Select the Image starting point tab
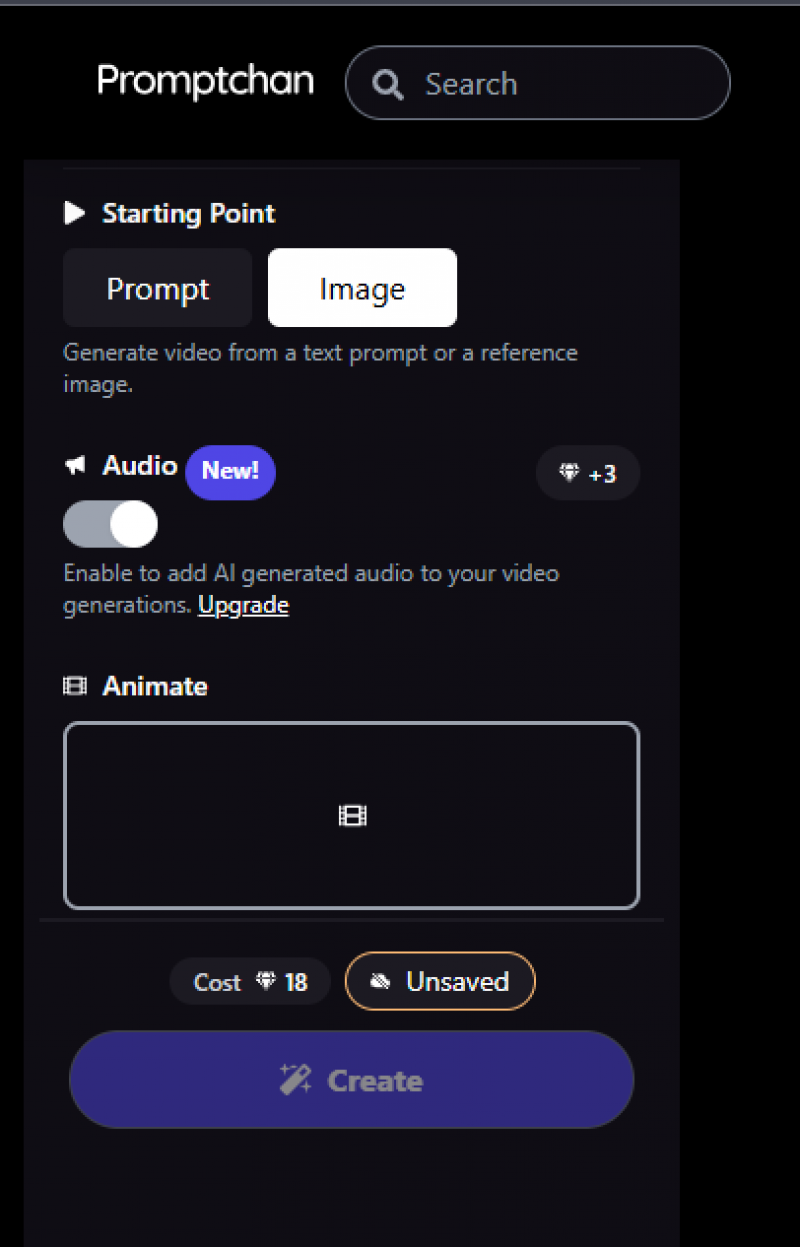 [362, 288]
